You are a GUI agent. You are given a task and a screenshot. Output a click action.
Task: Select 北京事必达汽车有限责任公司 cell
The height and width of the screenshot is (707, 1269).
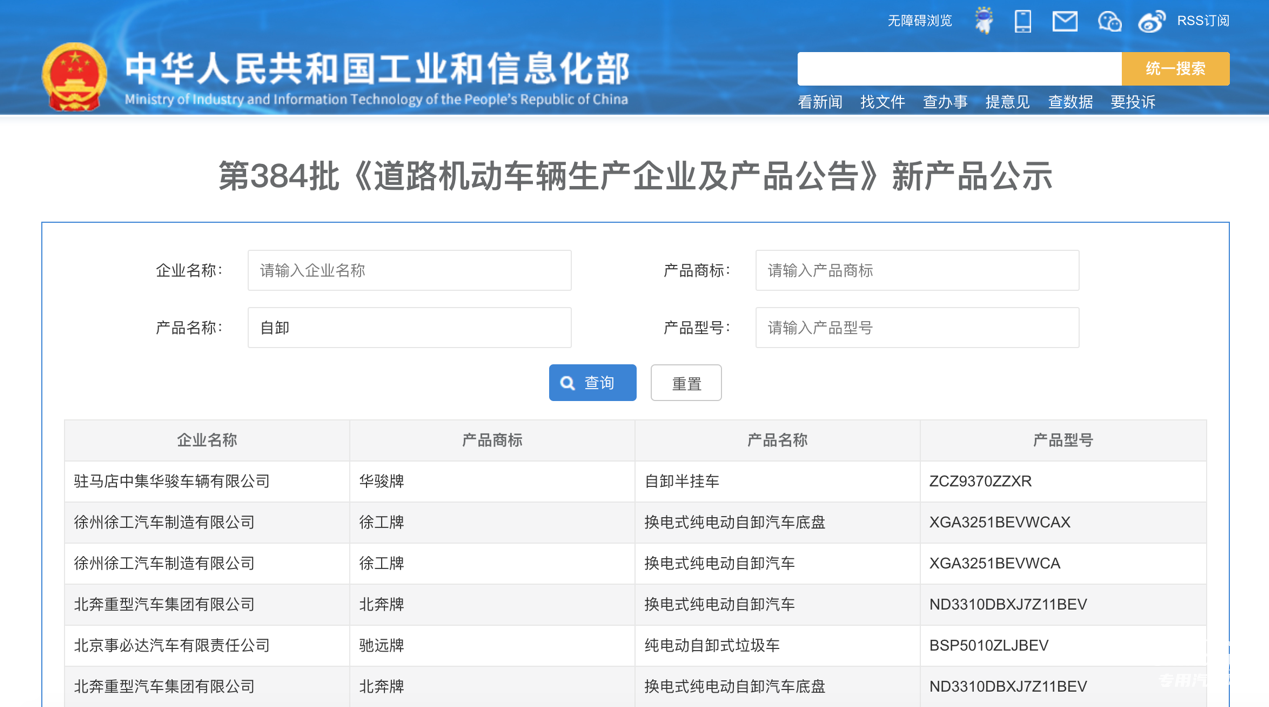(207, 645)
